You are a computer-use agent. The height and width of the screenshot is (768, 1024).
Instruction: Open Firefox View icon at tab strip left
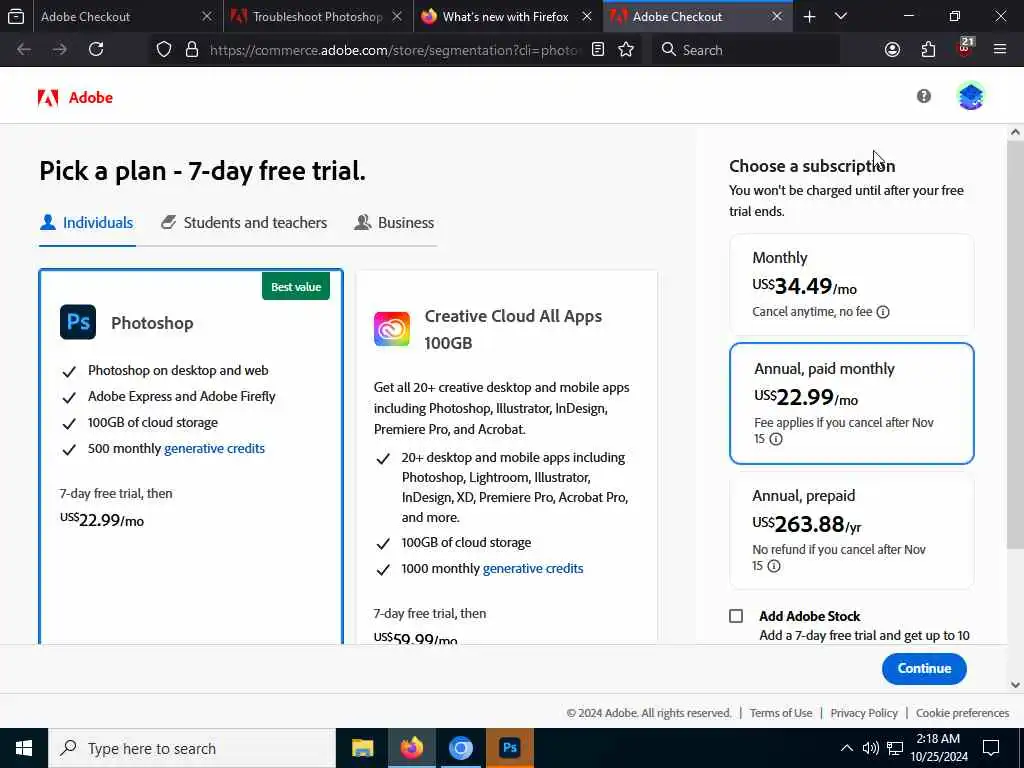point(16,16)
